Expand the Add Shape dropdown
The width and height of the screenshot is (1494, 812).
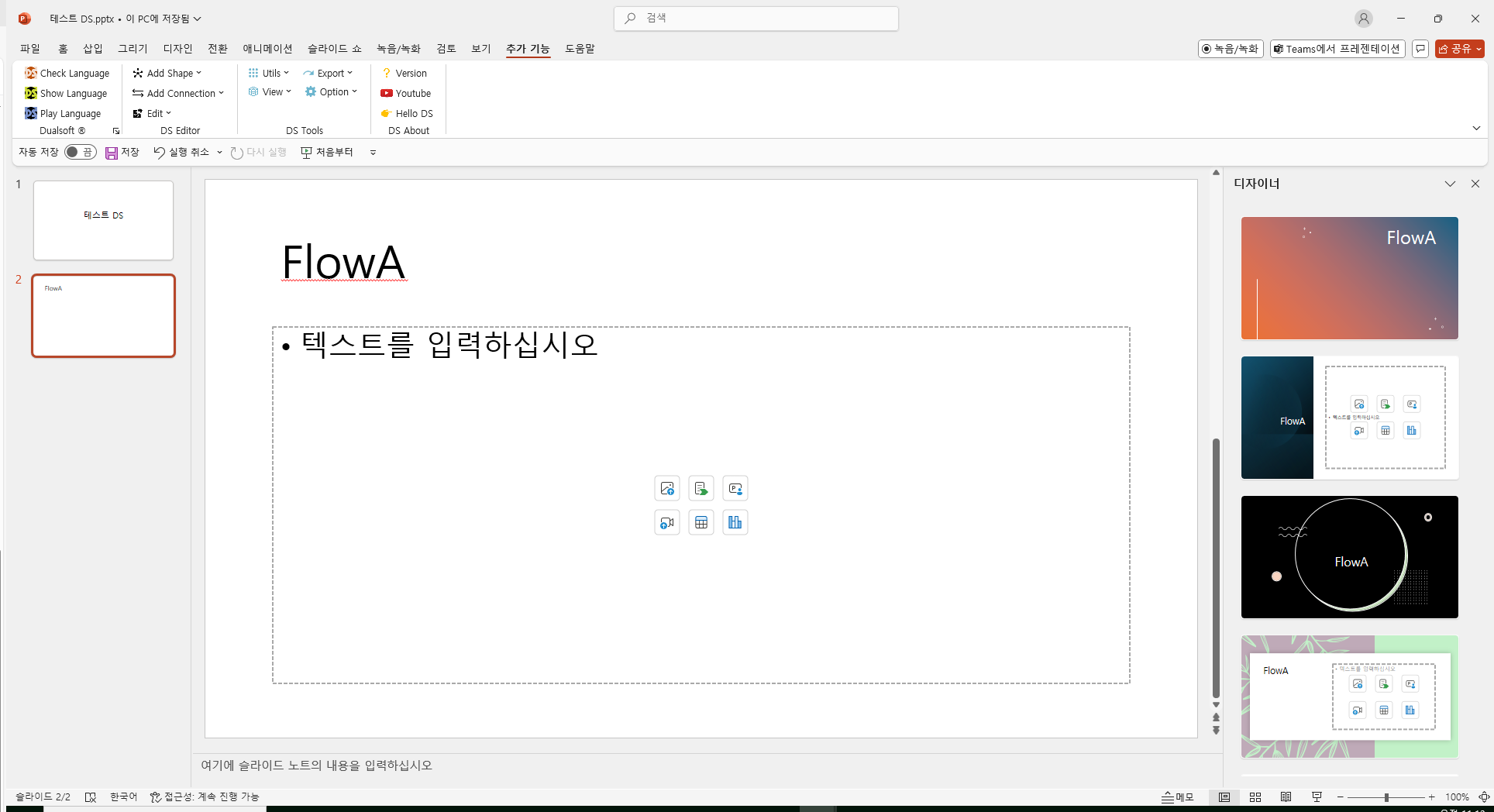(x=167, y=73)
